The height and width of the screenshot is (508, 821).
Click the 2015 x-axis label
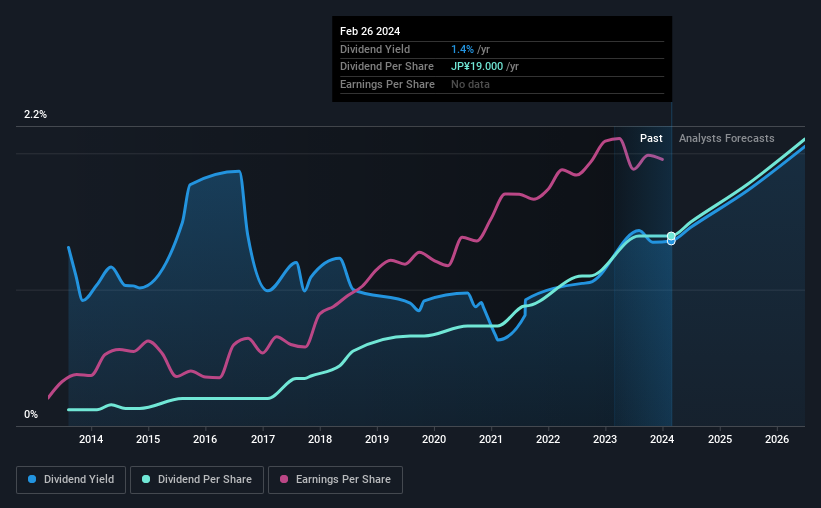(x=148, y=439)
